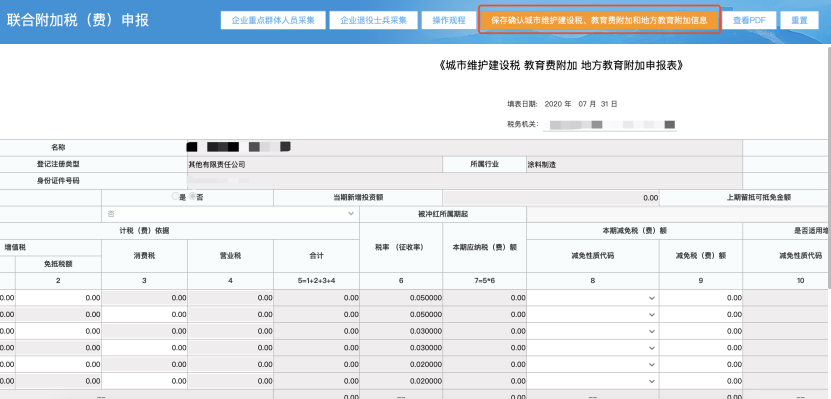Reset the form with 重置
The height and width of the screenshot is (399, 831).
[799, 21]
